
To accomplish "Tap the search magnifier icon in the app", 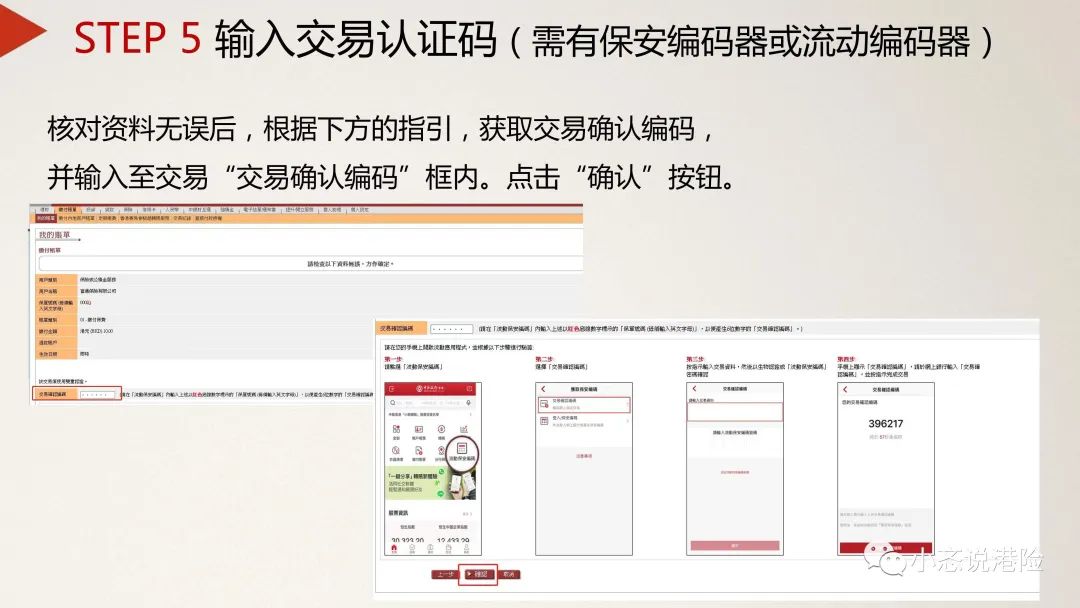I will pyautogui.click(x=391, y=403).
